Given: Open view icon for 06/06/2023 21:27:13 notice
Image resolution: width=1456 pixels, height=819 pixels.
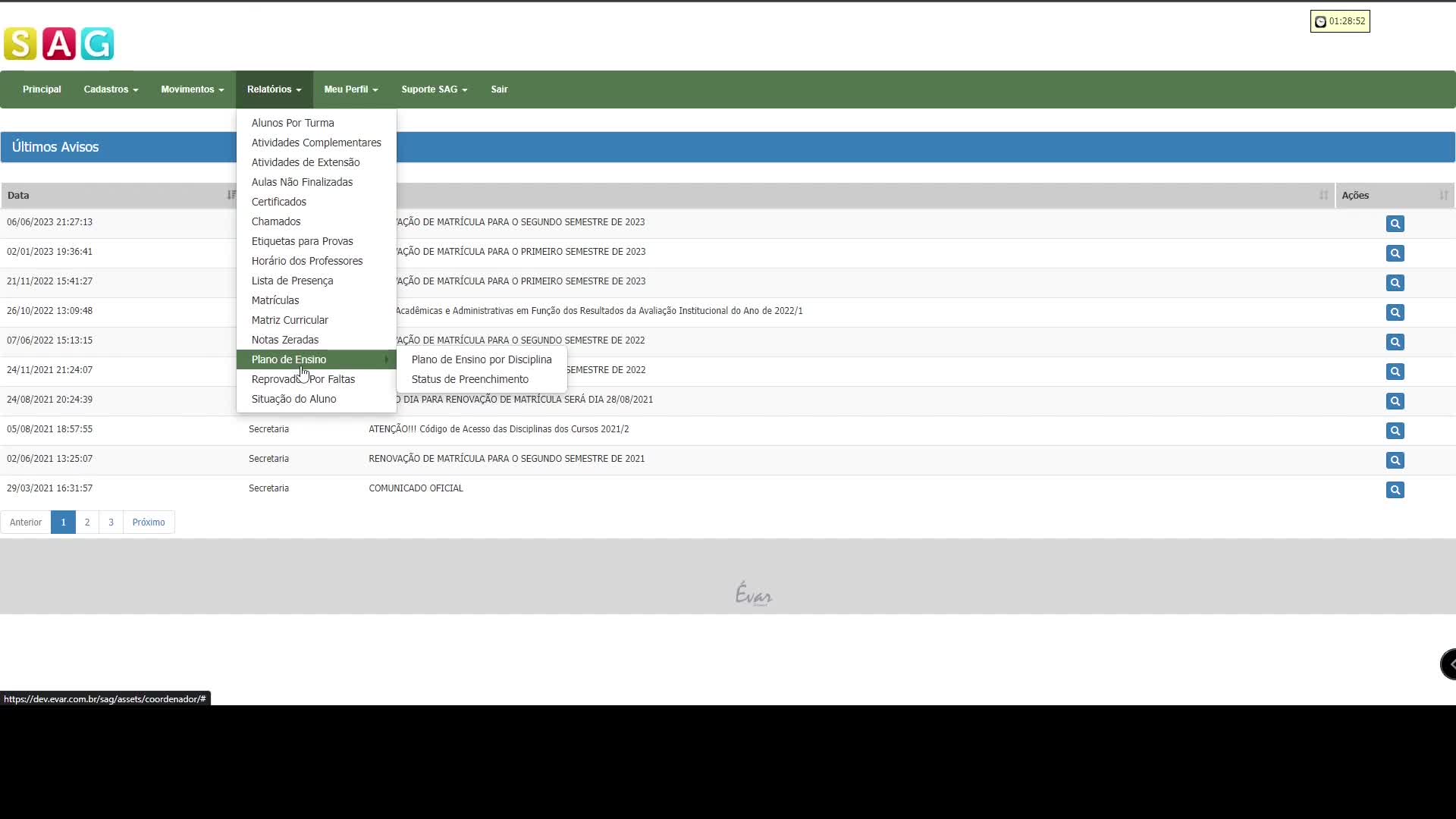Looking at the screenshot, I should click(1395, 224).
